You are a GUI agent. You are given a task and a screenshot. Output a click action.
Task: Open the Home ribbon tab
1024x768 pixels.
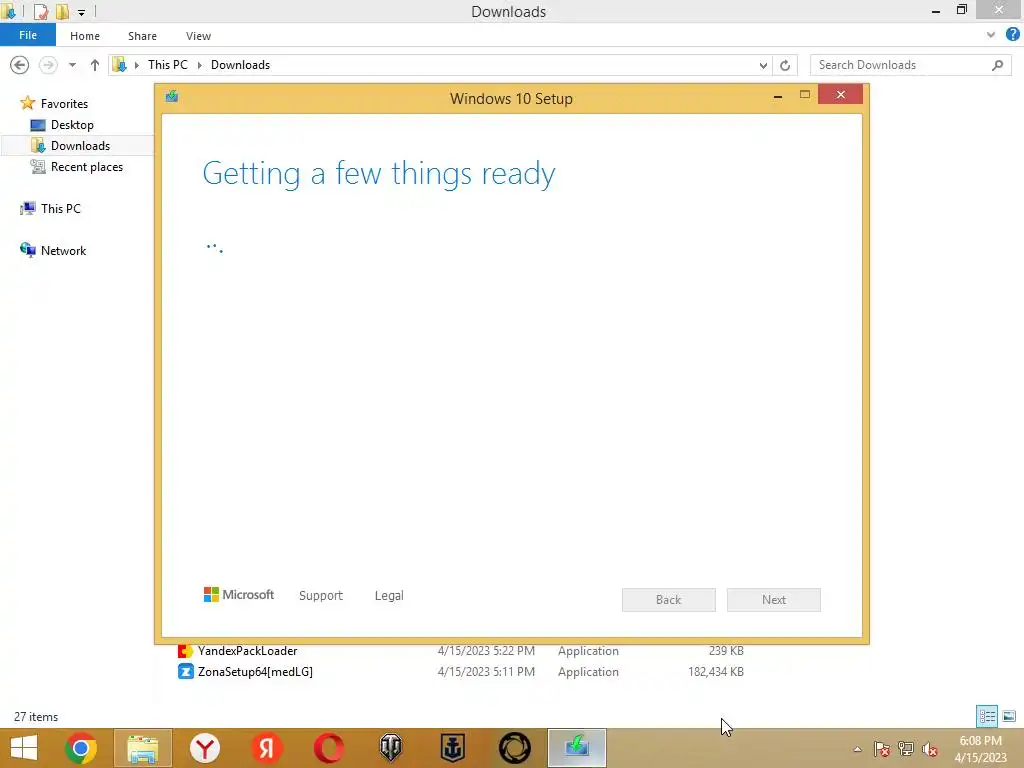click(85, 36)
